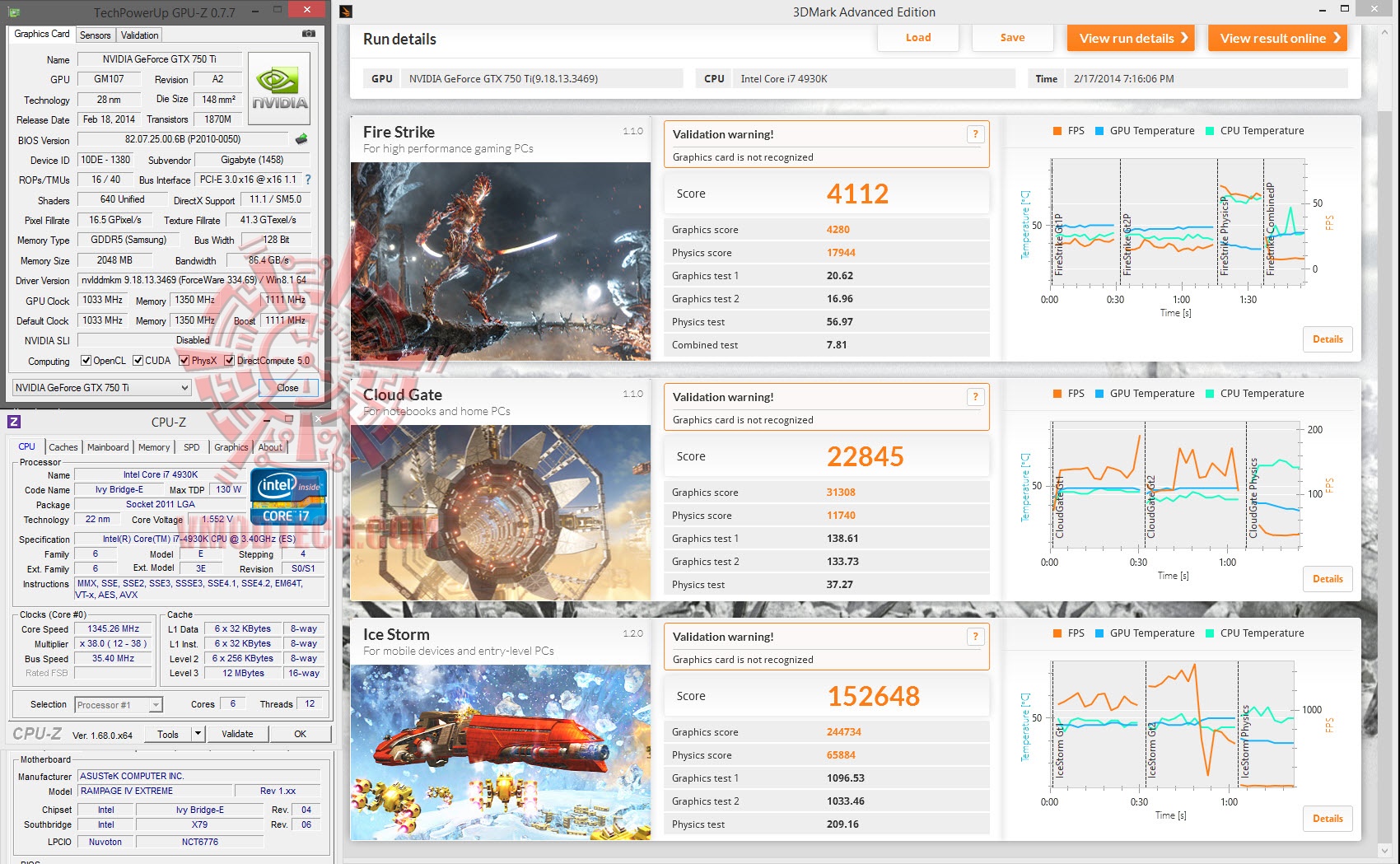Expand the CPU-Z Tools dropdown arrow

[x=198, y=734]
